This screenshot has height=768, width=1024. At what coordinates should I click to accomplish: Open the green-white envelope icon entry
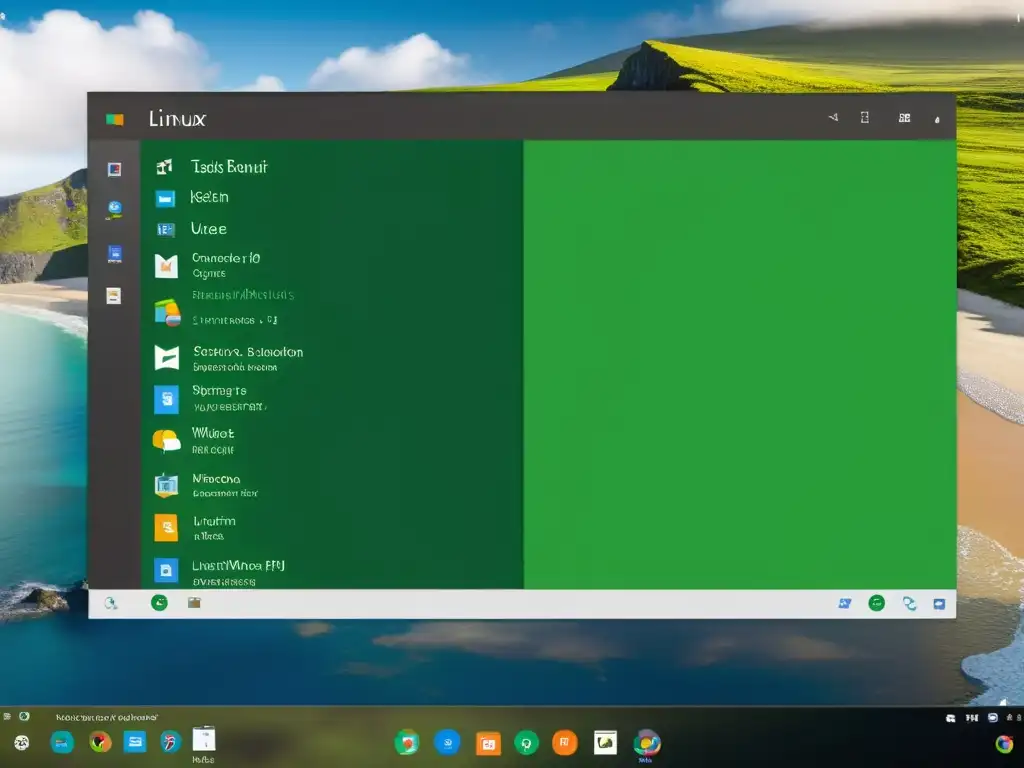pos(167,357)
